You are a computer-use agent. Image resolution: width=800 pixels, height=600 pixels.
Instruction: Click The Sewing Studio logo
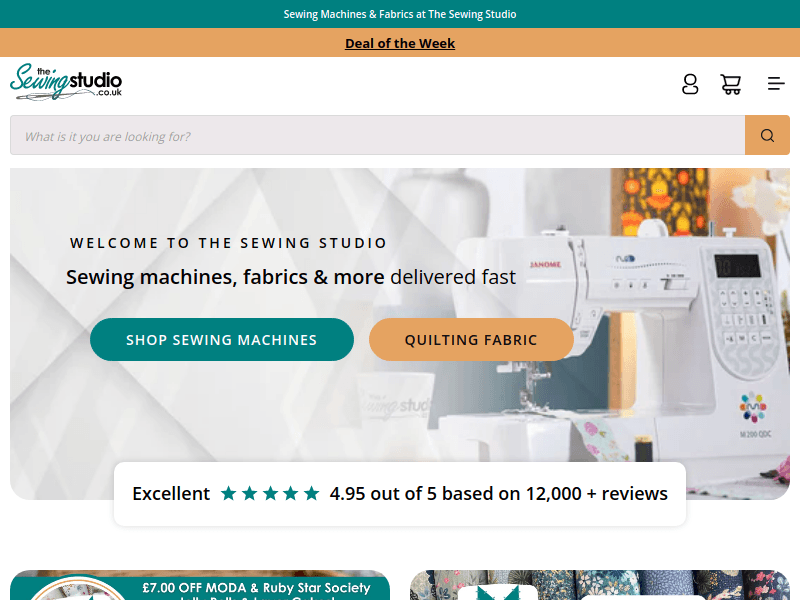(66, 82)
